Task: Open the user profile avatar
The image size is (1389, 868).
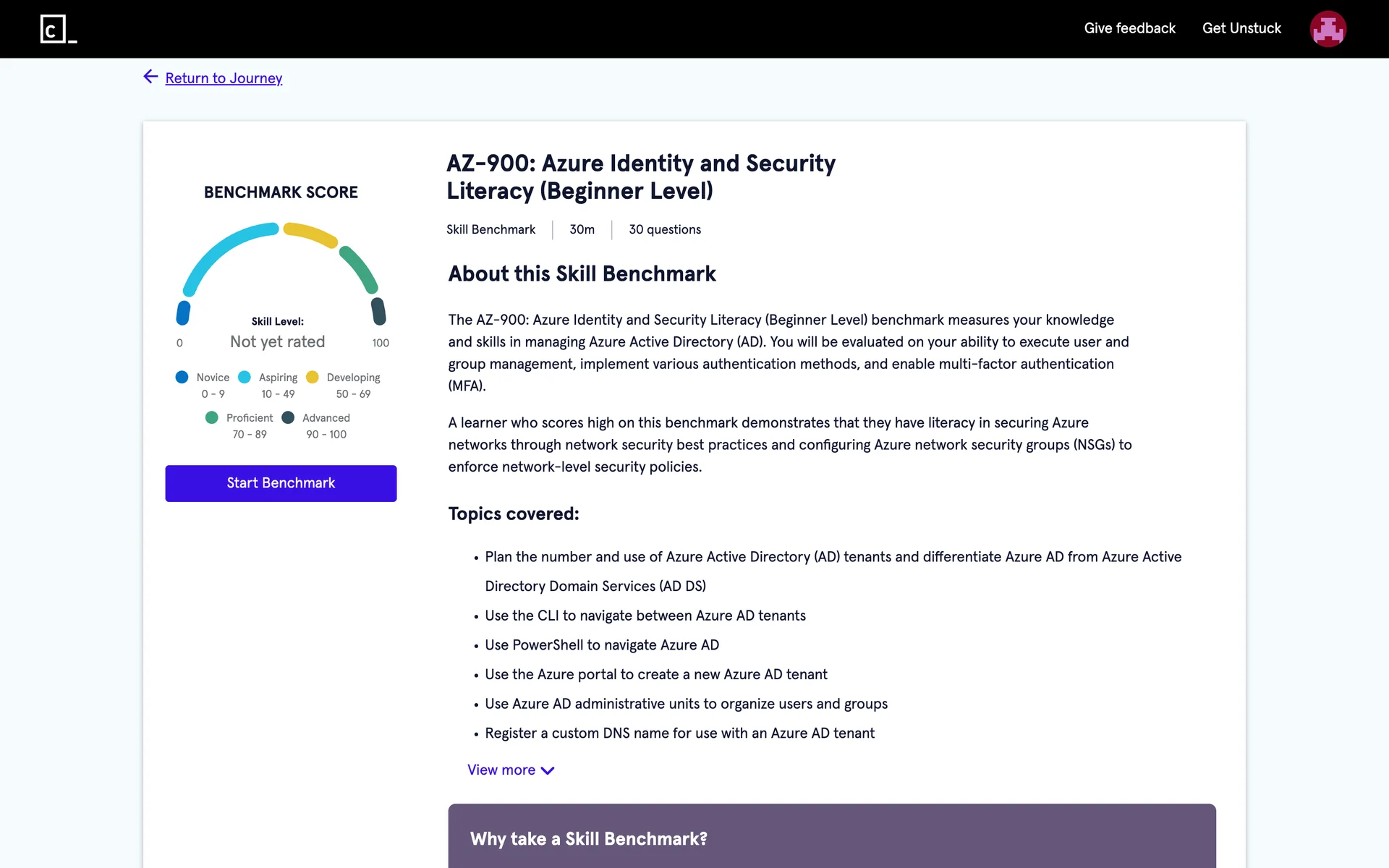Action: (1328, 29)
